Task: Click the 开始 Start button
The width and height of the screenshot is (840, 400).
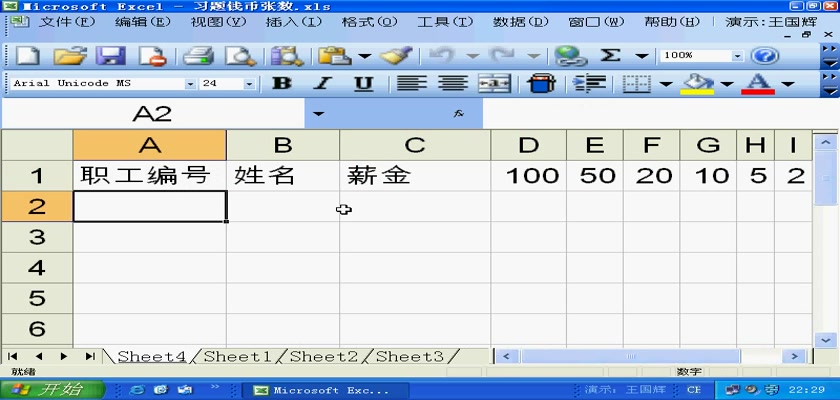Action: coord(48,390)
